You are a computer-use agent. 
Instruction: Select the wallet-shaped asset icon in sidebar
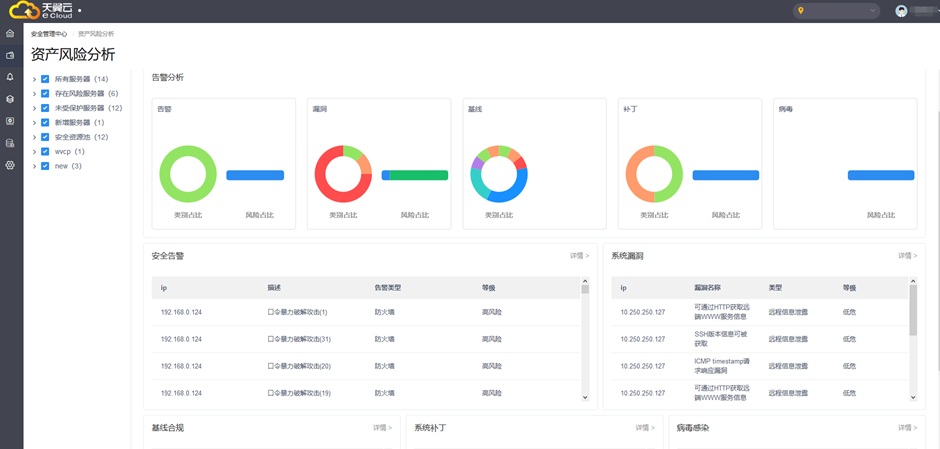point(10,55)
